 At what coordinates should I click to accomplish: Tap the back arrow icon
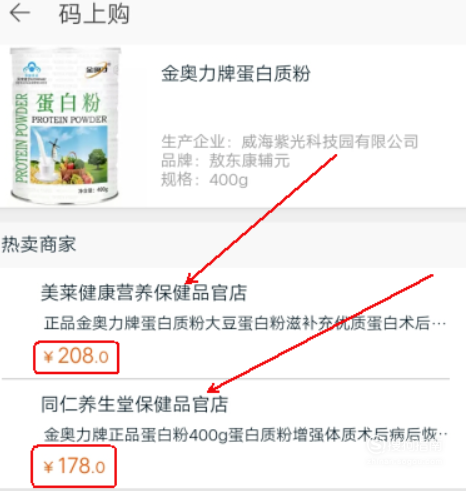pos(20,13)
